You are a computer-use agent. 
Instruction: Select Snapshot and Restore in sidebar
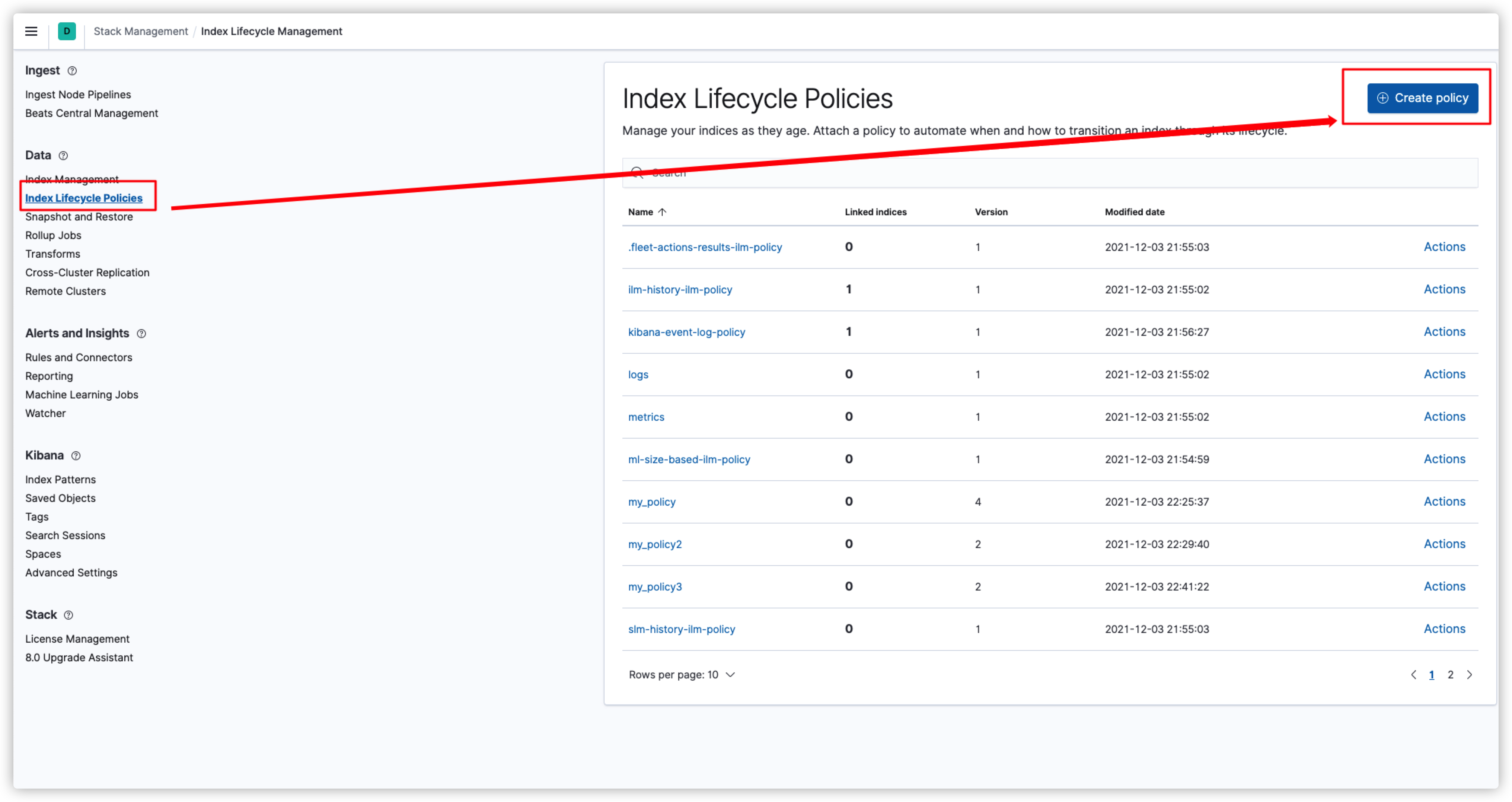point(79,217)
